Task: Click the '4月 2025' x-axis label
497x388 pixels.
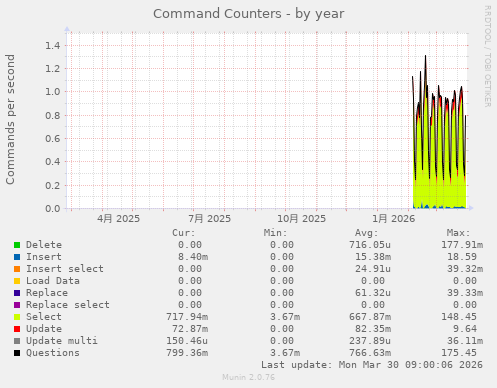Action: coord(118,219)
